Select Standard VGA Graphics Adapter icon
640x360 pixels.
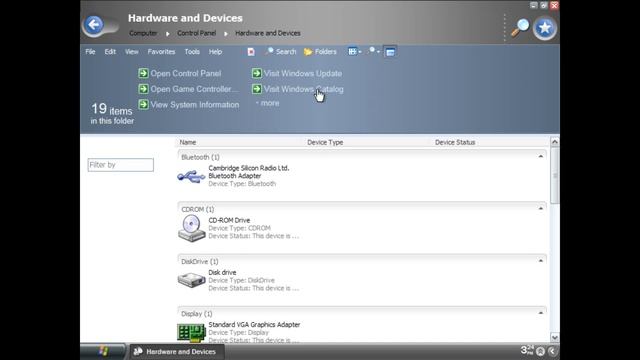(191, 332)
